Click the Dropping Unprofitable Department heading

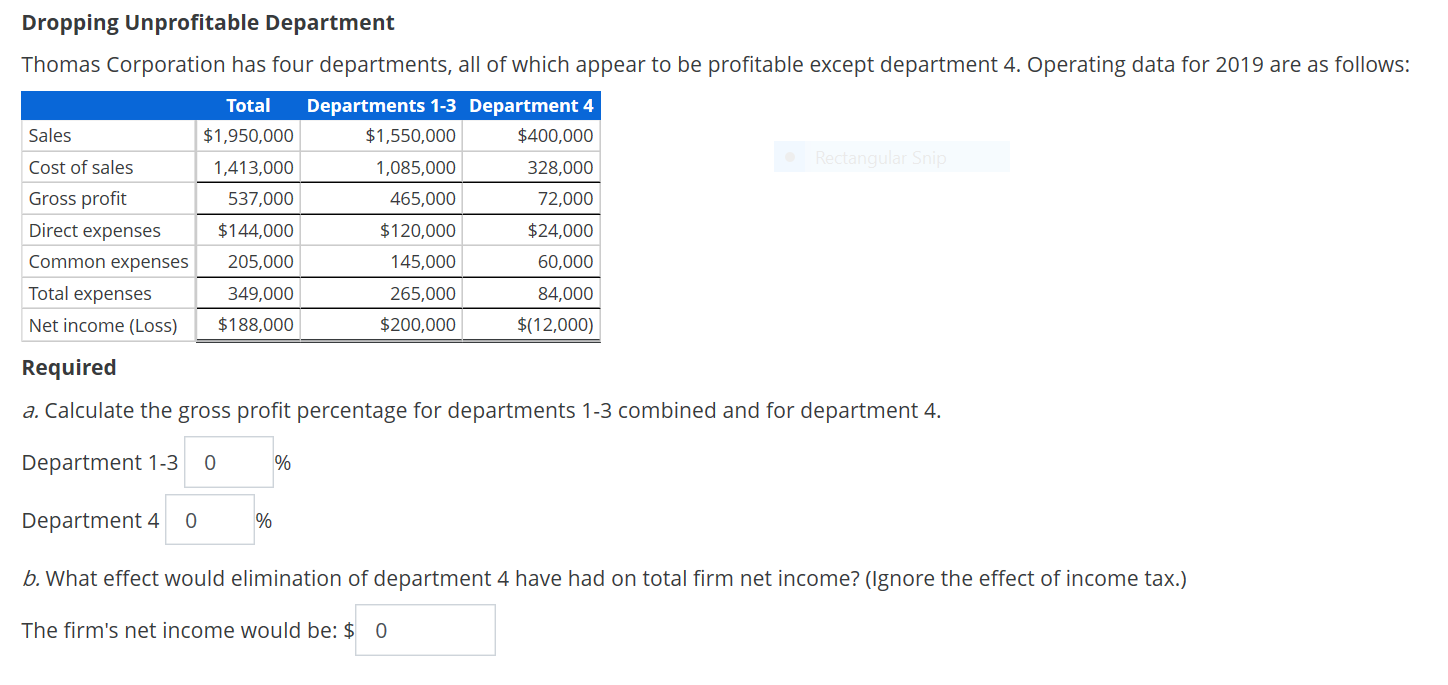click(208, 21)
